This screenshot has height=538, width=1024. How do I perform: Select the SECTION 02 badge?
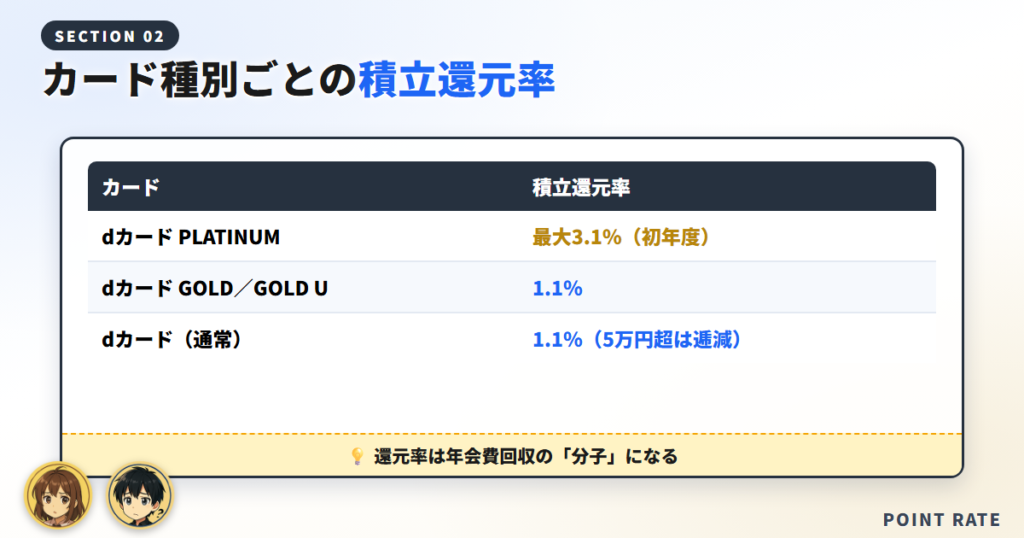tap(110, 36)
